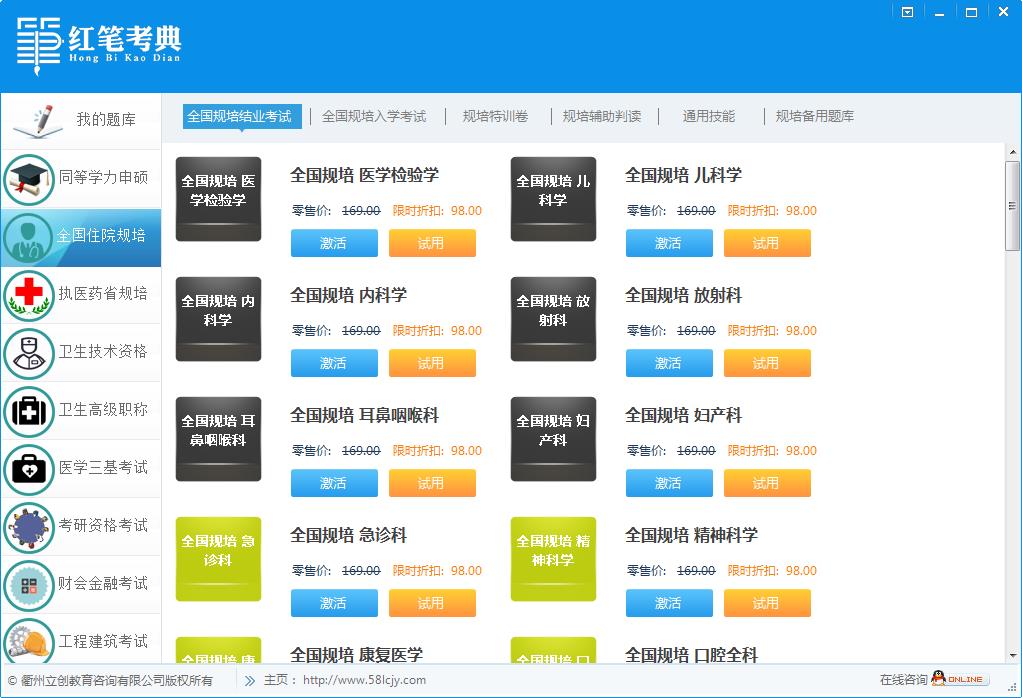Click the double arrow before 主页
The image size is (1022, 698).
click(250, 680)
